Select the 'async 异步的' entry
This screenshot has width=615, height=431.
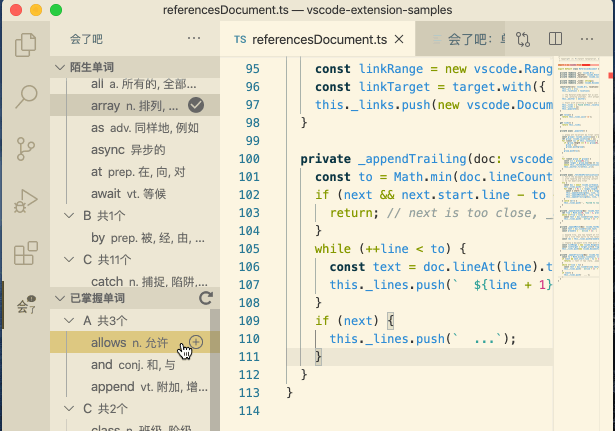click(135, 149)
